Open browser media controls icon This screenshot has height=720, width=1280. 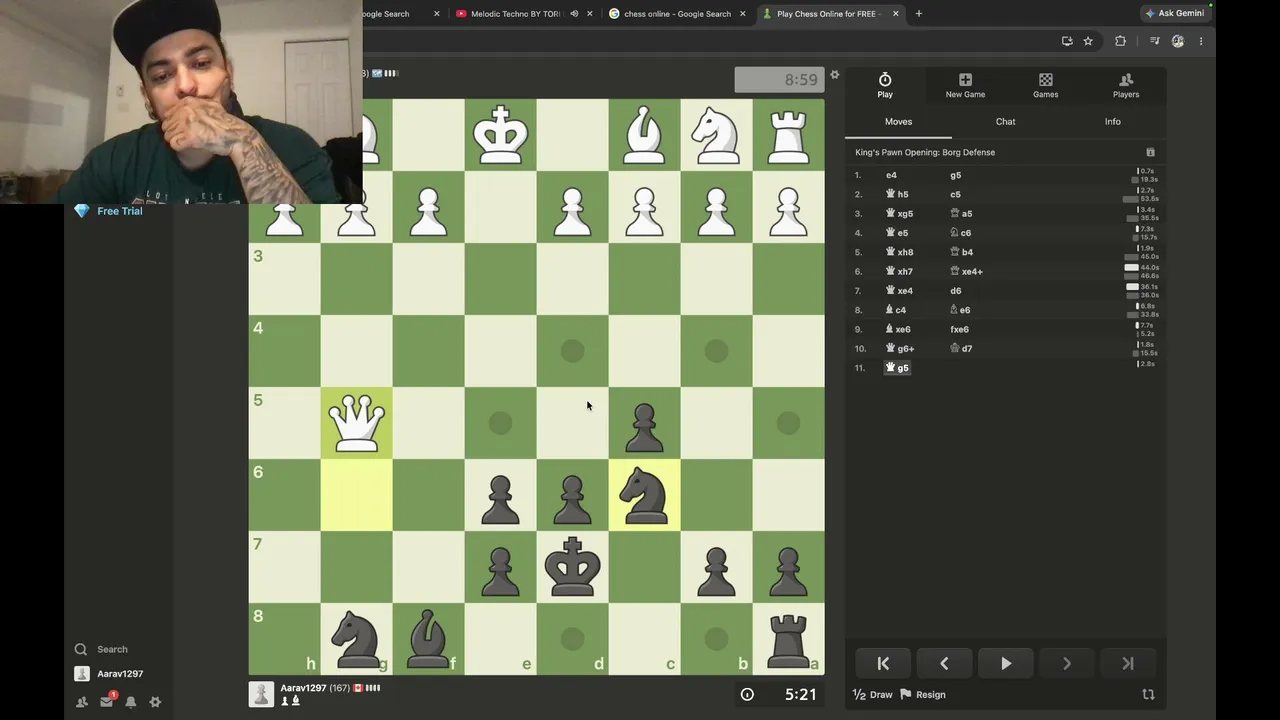(x=1155, y=41)
